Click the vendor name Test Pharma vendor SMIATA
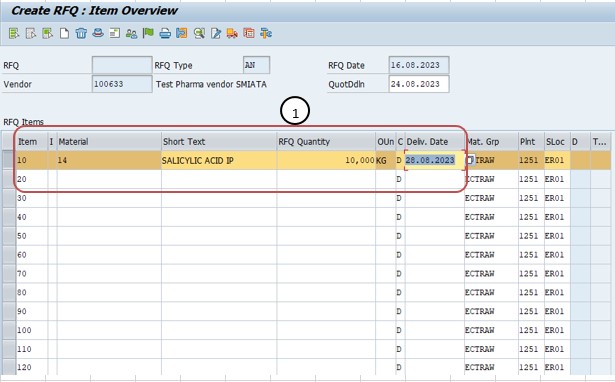This screenshot has width=615, height=382. 211,84
